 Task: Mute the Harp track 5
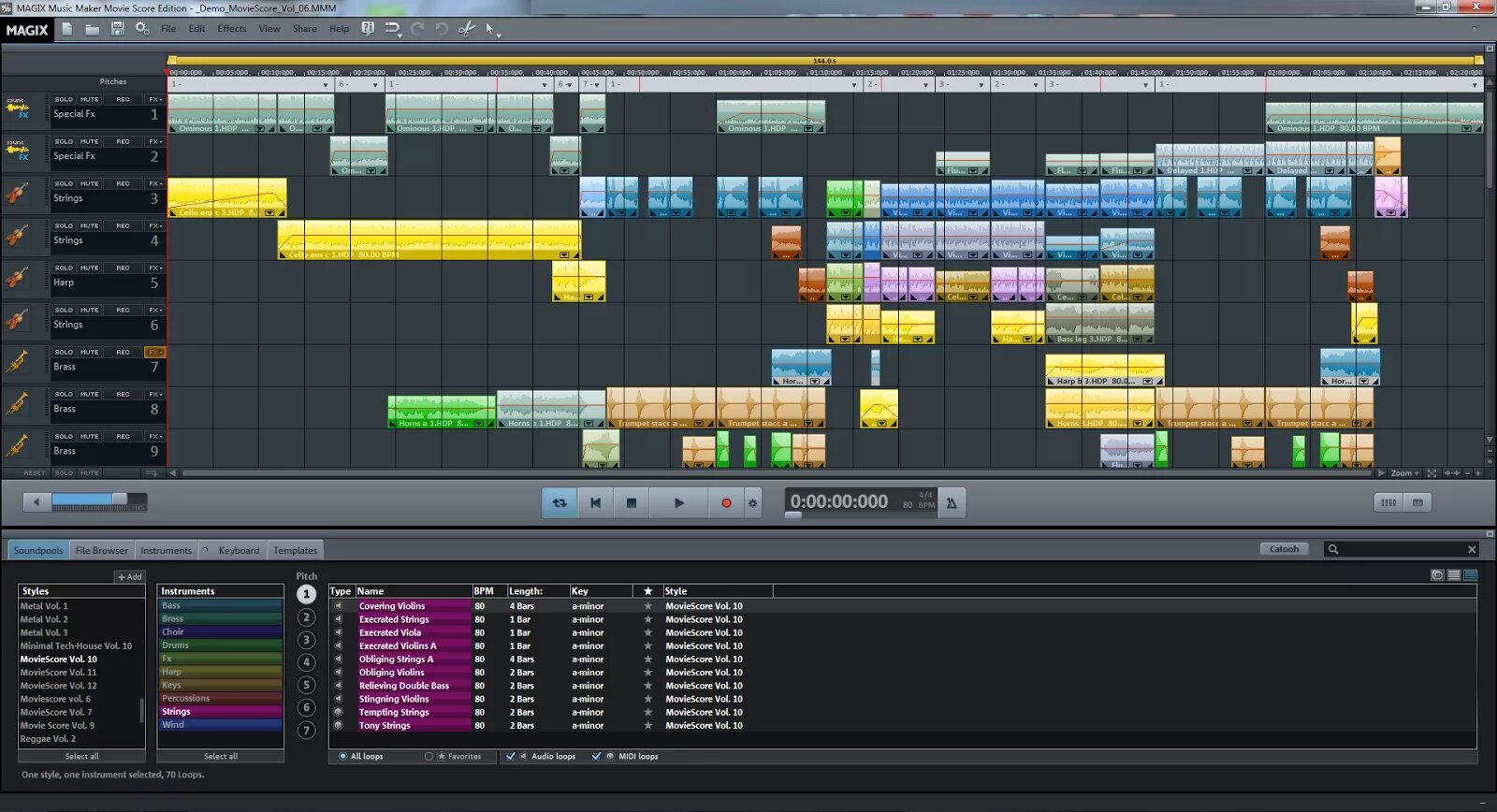pos(89,268)
